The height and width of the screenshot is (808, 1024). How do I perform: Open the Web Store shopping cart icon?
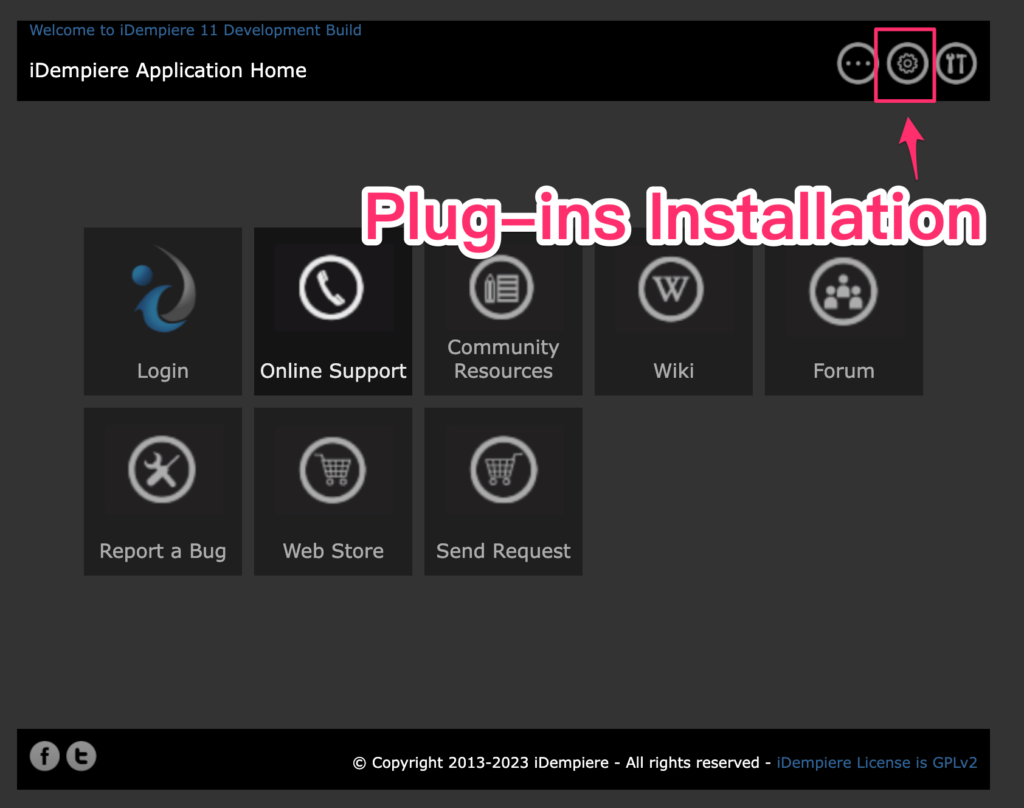tap(332, 469)
